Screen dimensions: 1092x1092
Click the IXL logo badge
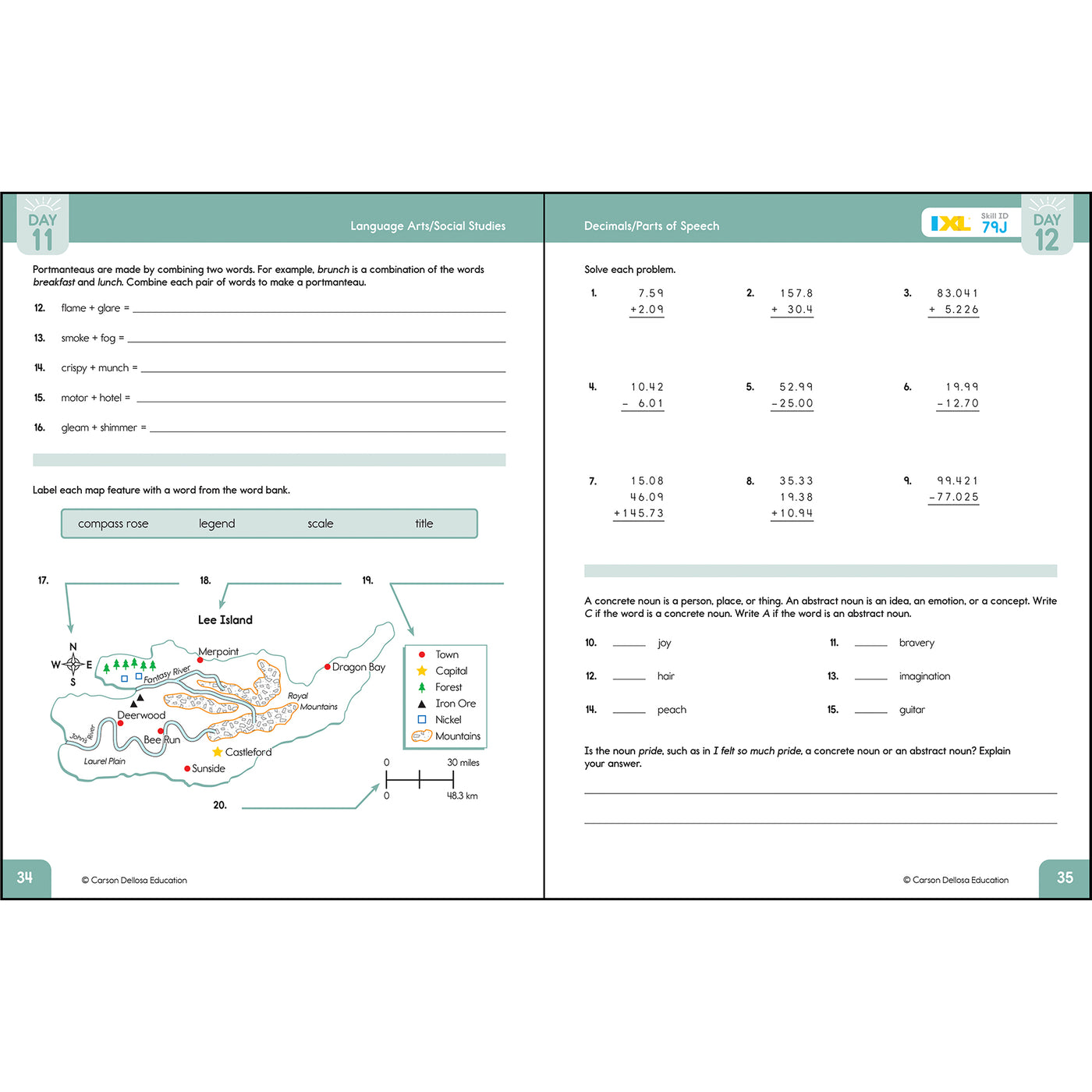(x=951, y=224)
